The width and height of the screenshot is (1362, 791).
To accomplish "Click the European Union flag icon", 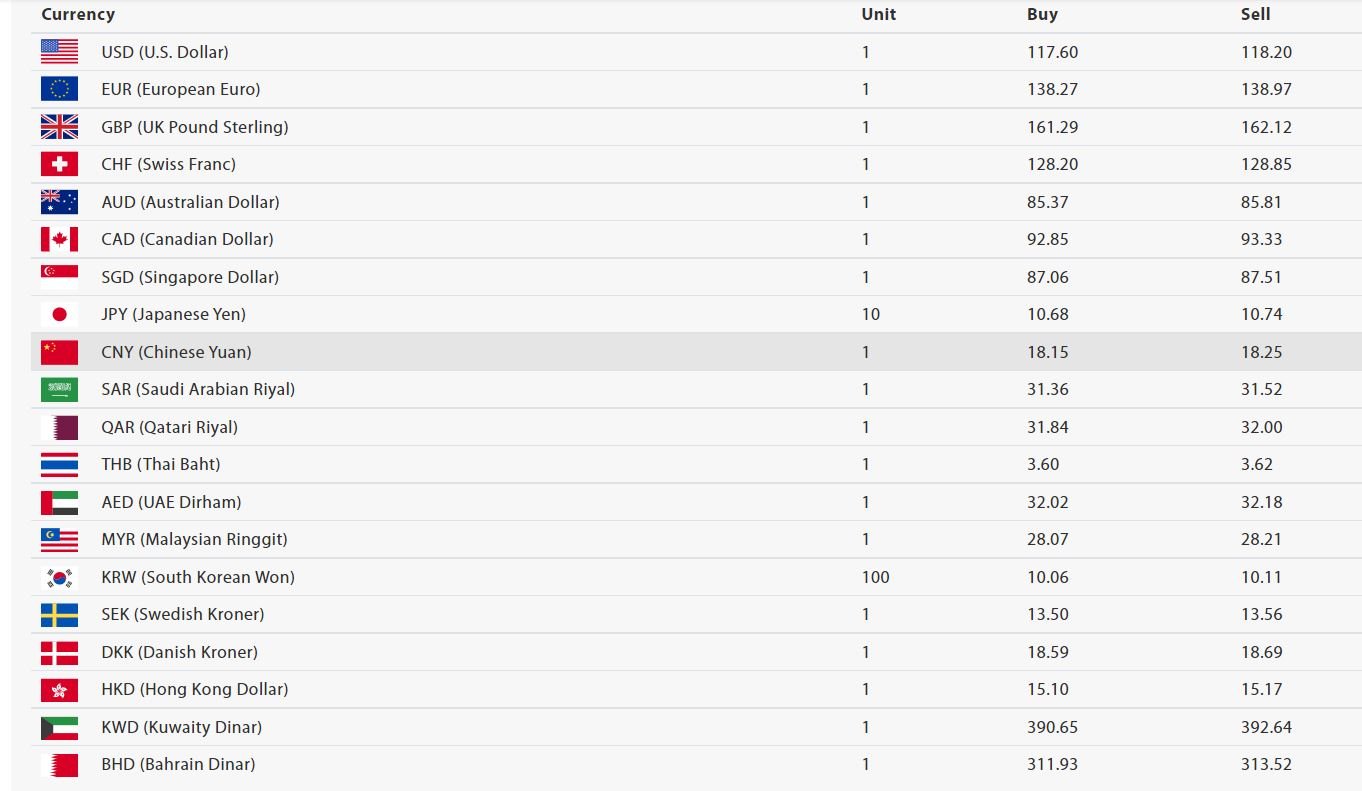I will (x=59, y=89).
